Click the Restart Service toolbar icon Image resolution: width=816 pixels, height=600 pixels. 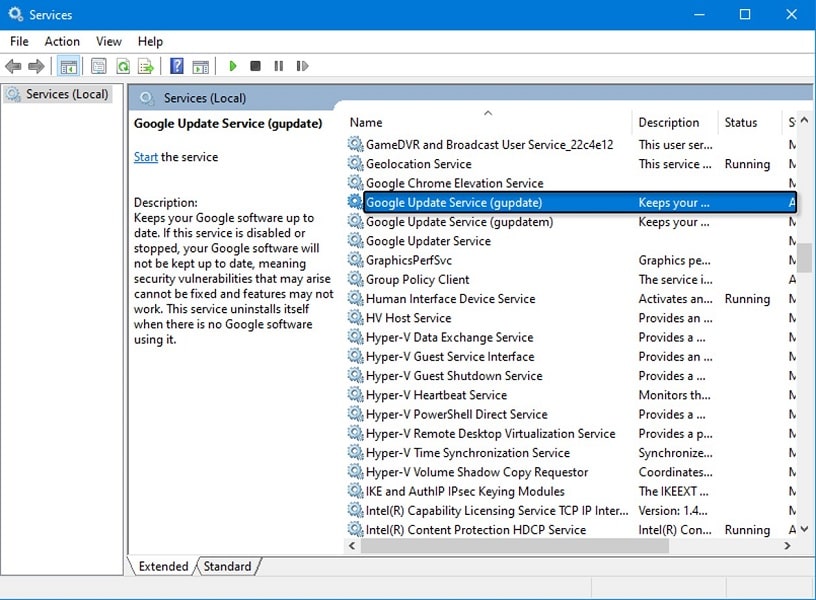302,66
